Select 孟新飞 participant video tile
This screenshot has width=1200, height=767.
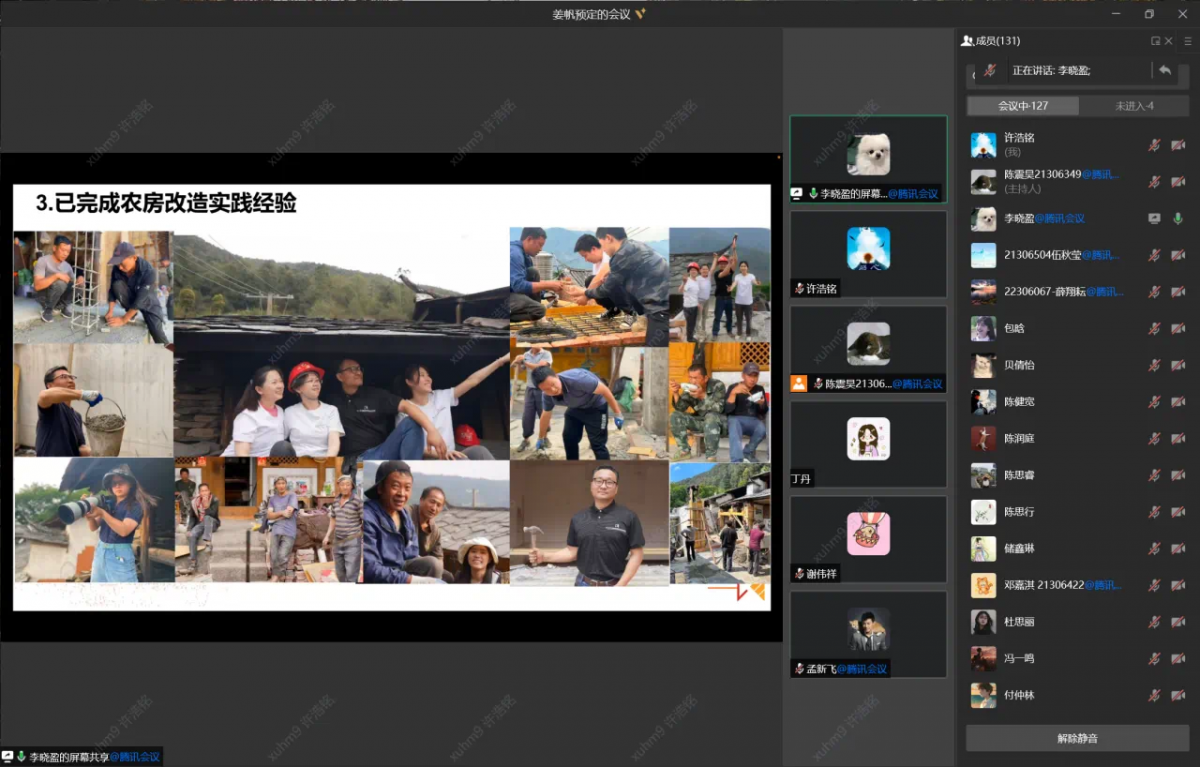pos(868,634)
